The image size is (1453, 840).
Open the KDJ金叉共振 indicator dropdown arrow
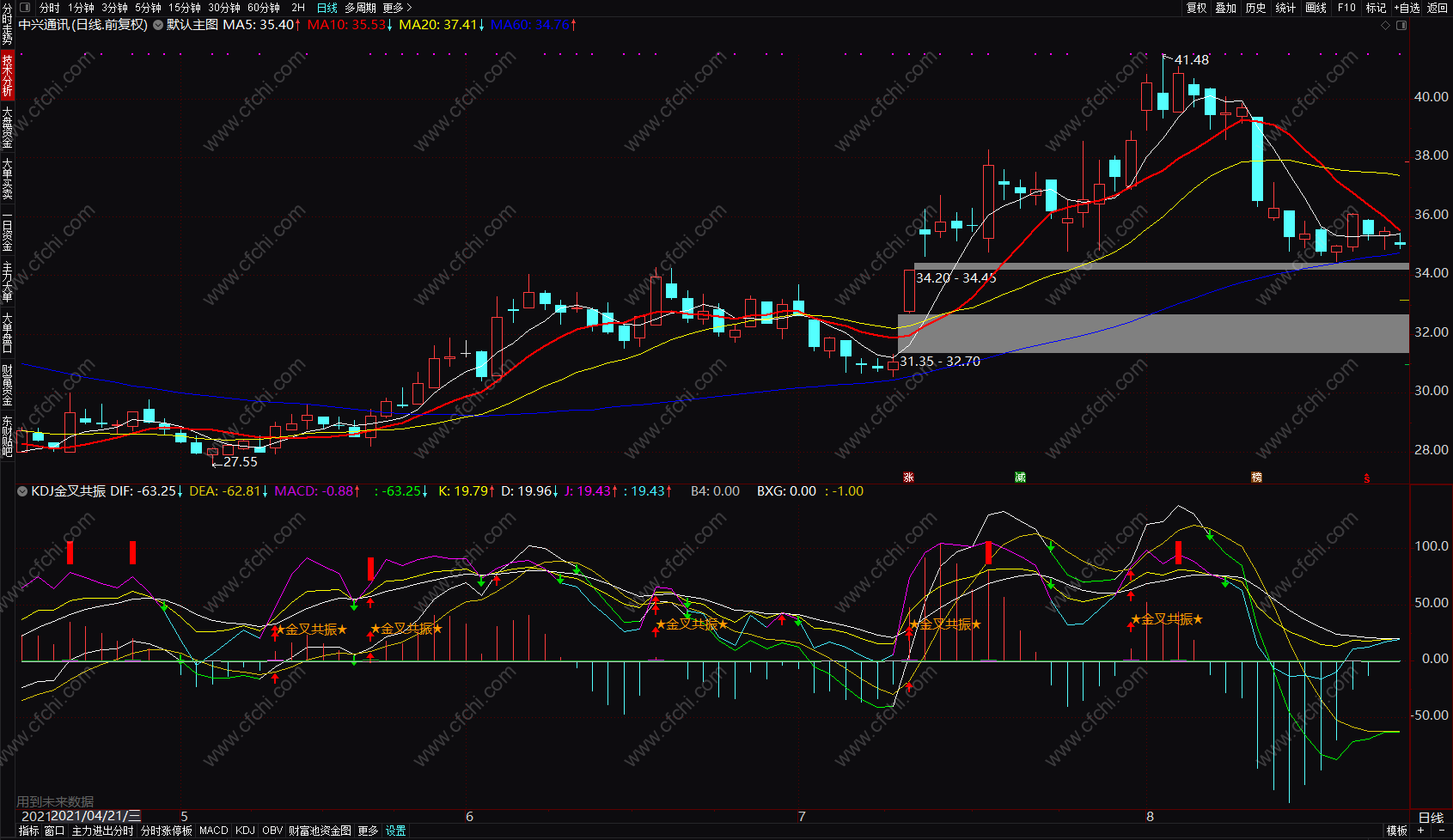[x=22, y=491]
